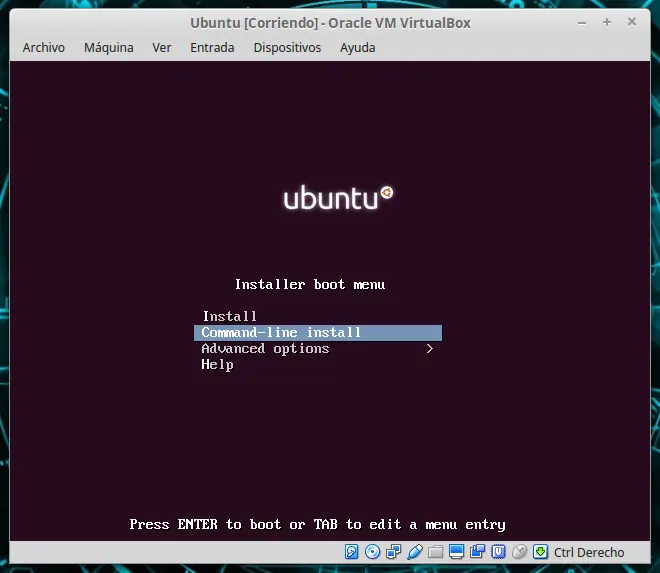Click the Installer boot menu heading
660x573 pixels.
310,285
